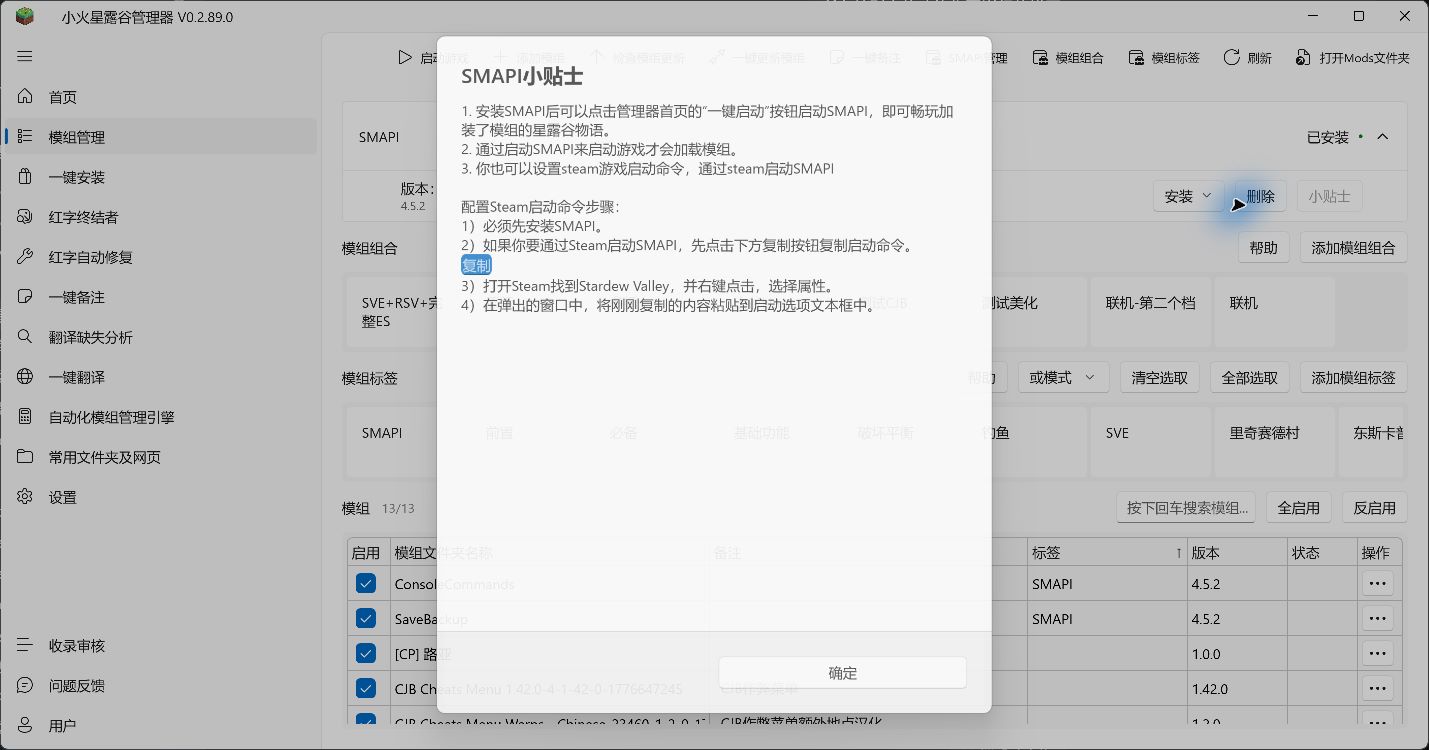Open the 用户 user page
Screen dimensions: 1429x750
click(x=160, y=726)
